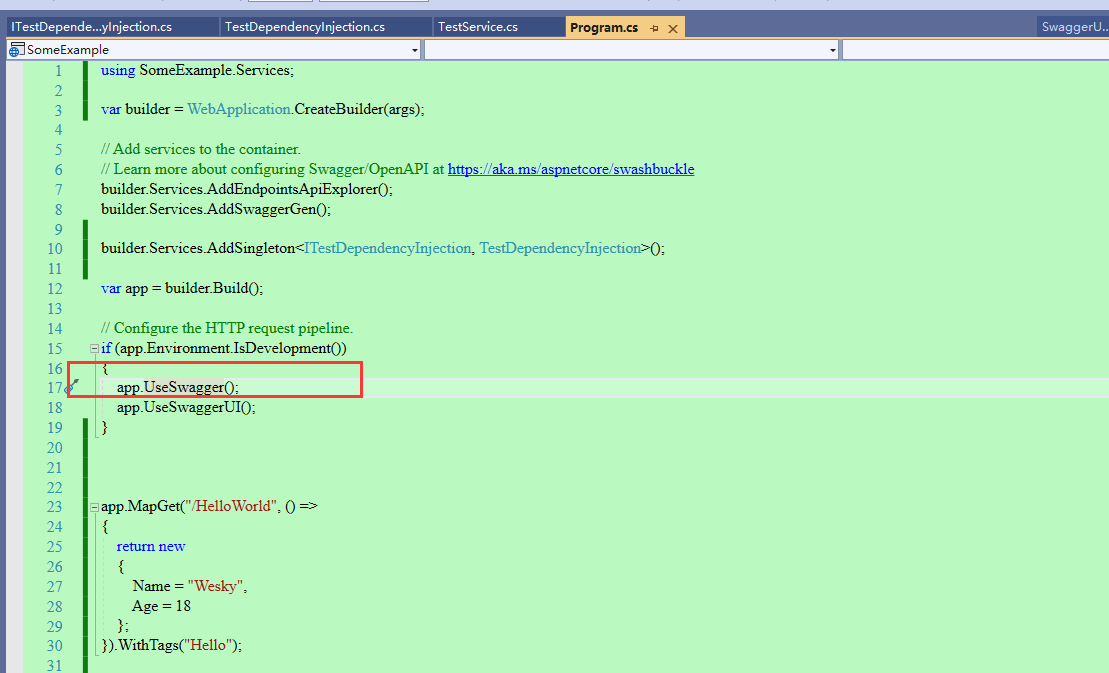Click line number 10 in the margin
Image resolution: width=1109 pixels, height=673 pixels.
click(x=54, y=249)
